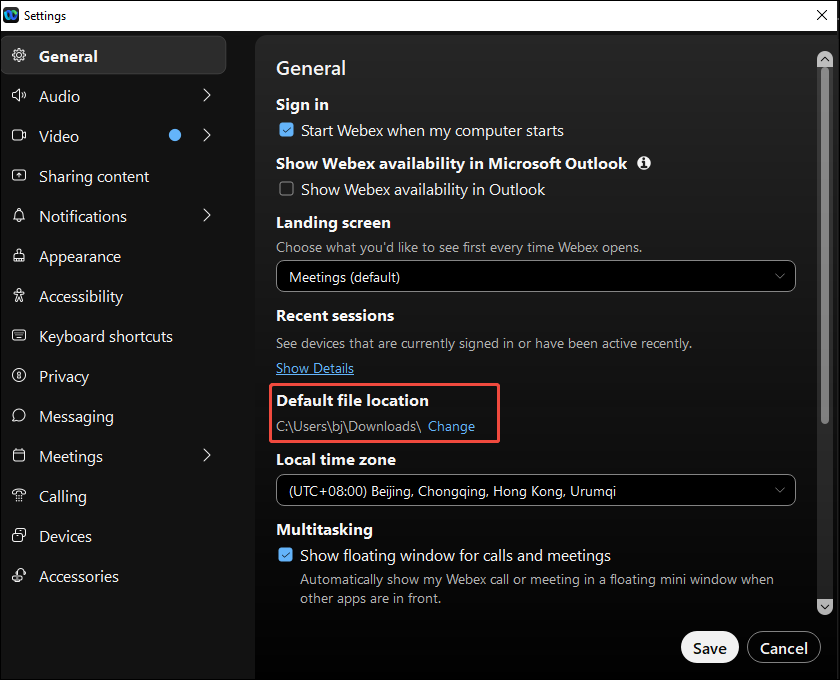Click Show Details under Recent sessions

tap(314, 368)
